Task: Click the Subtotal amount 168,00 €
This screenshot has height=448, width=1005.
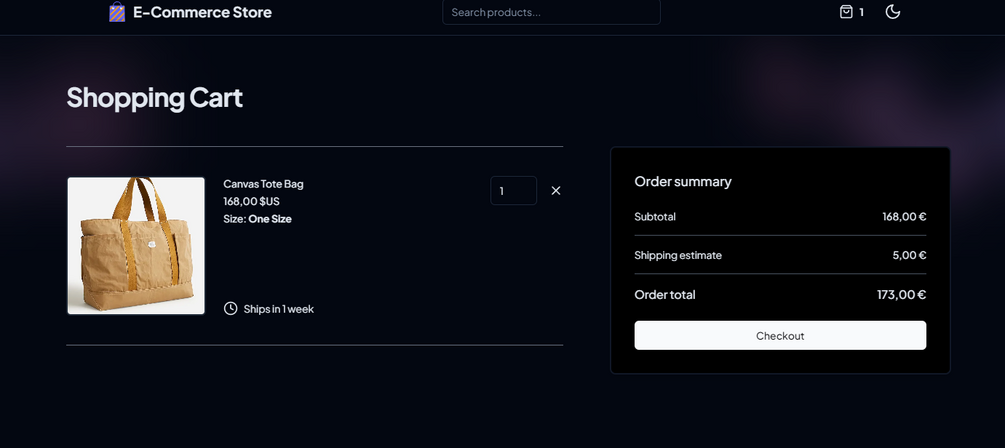Action: pos(904,217)
